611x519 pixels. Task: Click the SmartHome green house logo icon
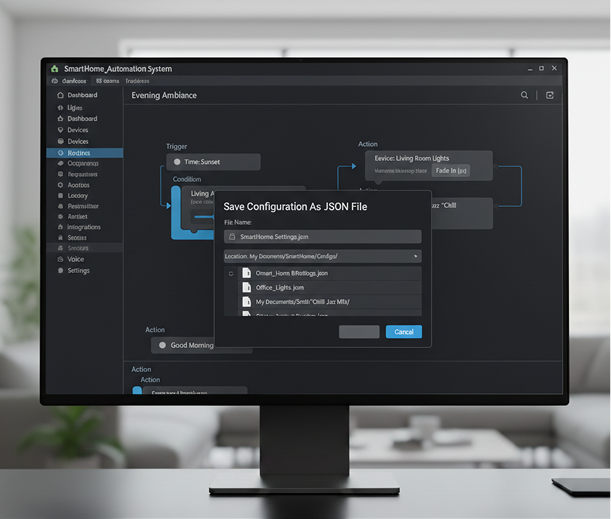point(54,69)
